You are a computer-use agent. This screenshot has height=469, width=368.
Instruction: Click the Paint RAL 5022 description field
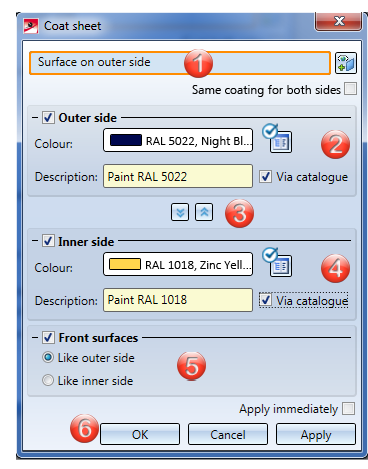coord(178,176)
